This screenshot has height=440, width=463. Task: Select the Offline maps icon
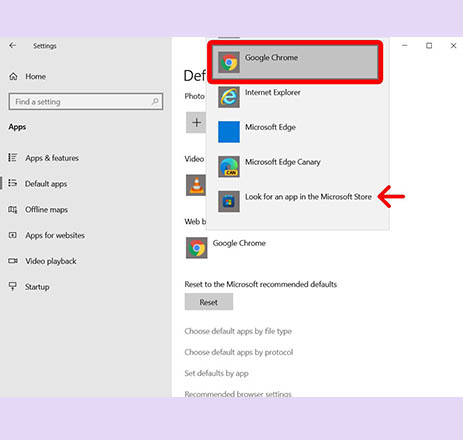(13, 209)
